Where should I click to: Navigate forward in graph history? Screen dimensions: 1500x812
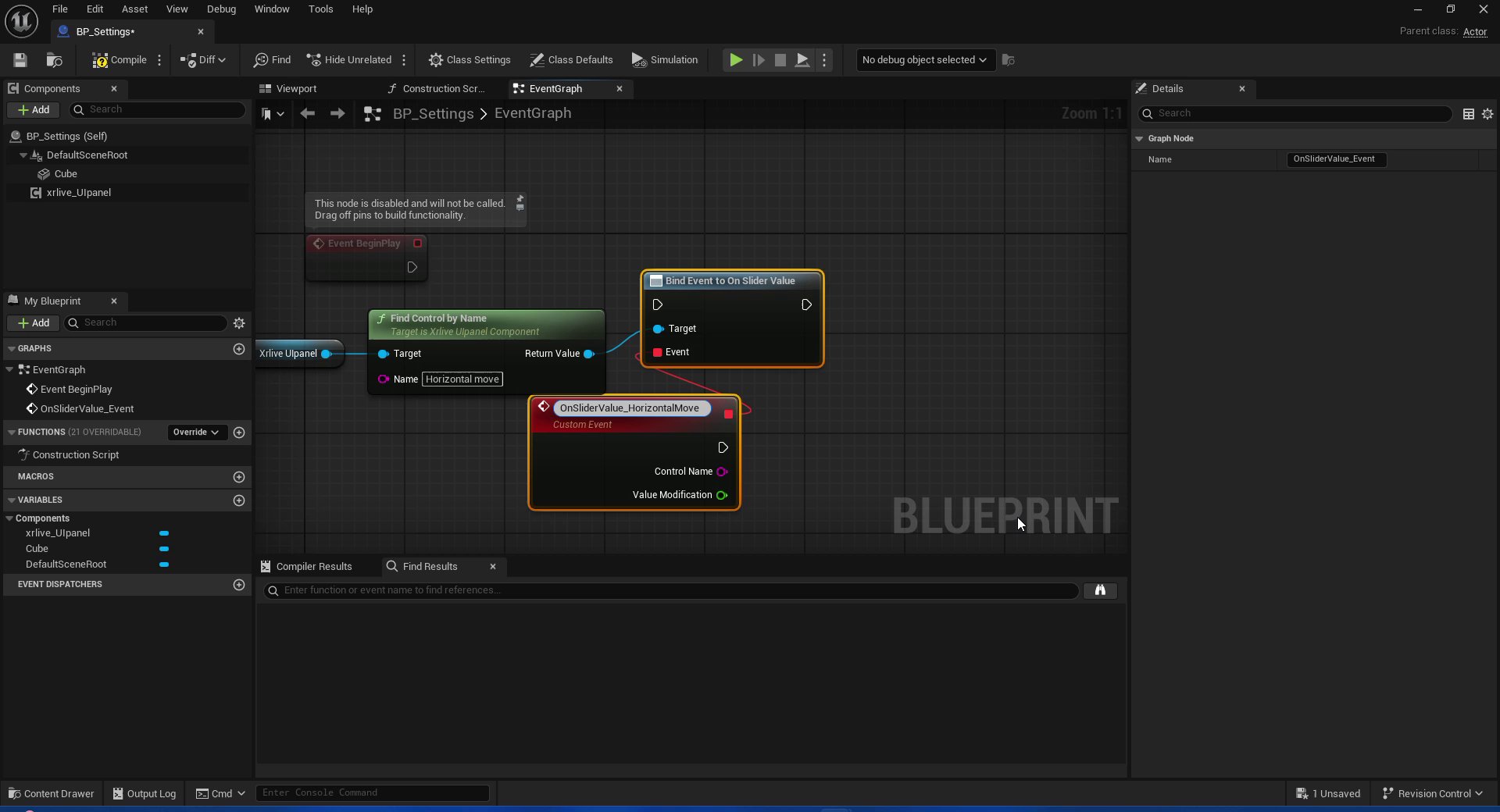(337, 114)
